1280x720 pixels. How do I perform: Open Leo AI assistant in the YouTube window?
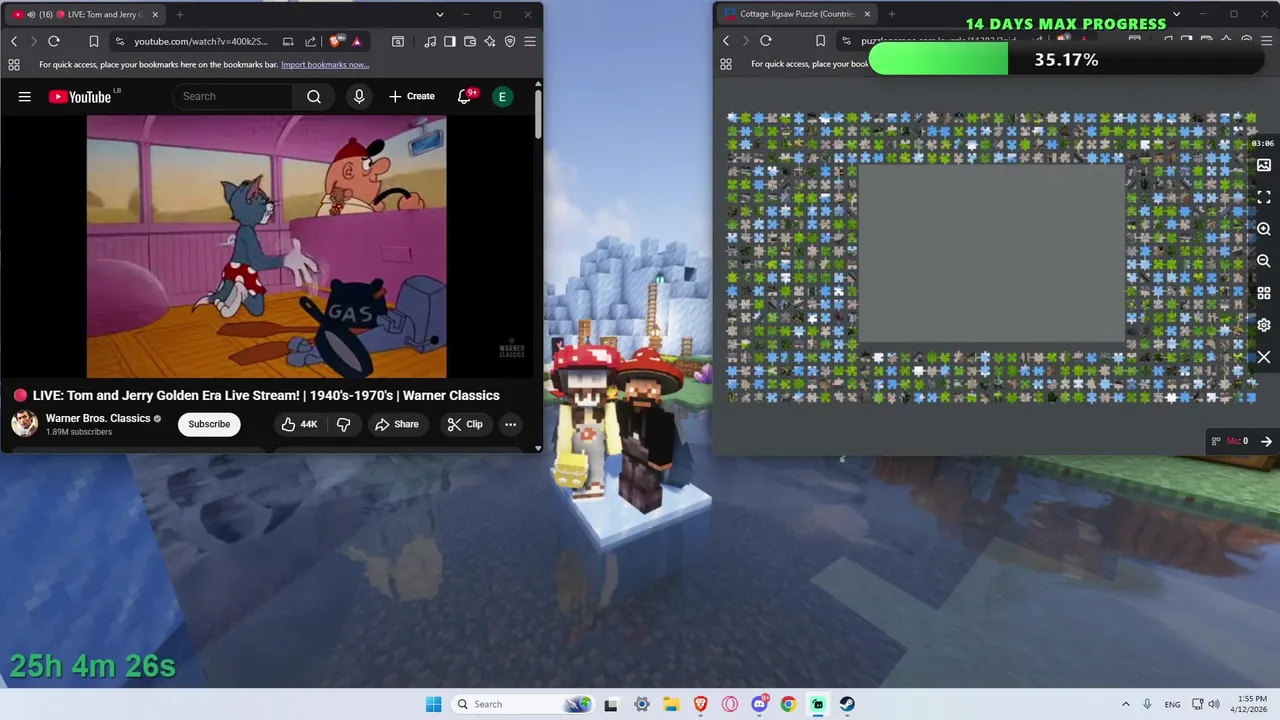tap(490, 41)
